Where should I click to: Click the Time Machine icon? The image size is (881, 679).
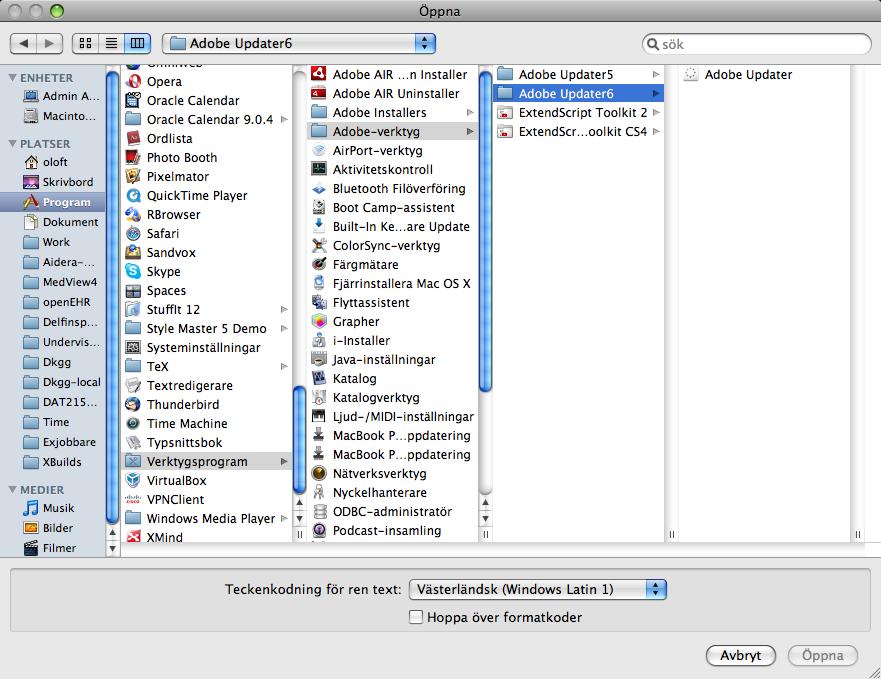point(133,423)
